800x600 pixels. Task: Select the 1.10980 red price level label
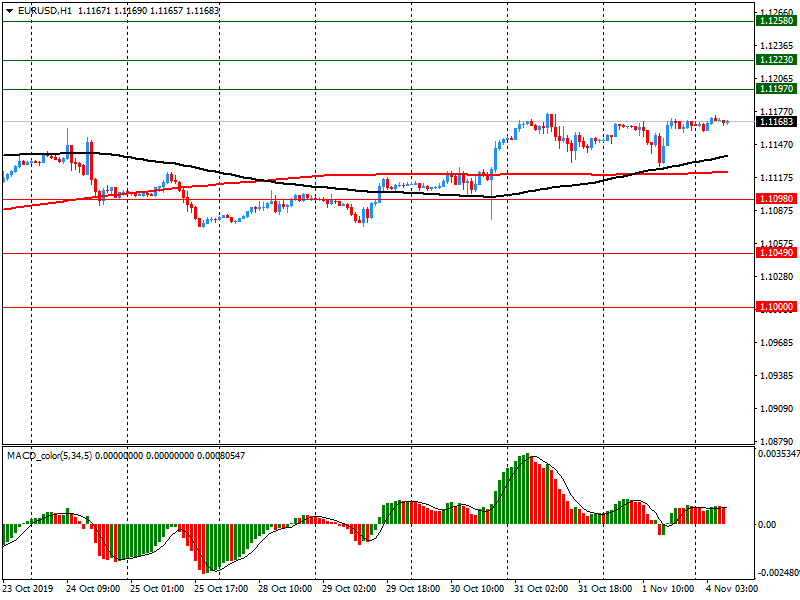pyautogui.click(x=775, y=199)
